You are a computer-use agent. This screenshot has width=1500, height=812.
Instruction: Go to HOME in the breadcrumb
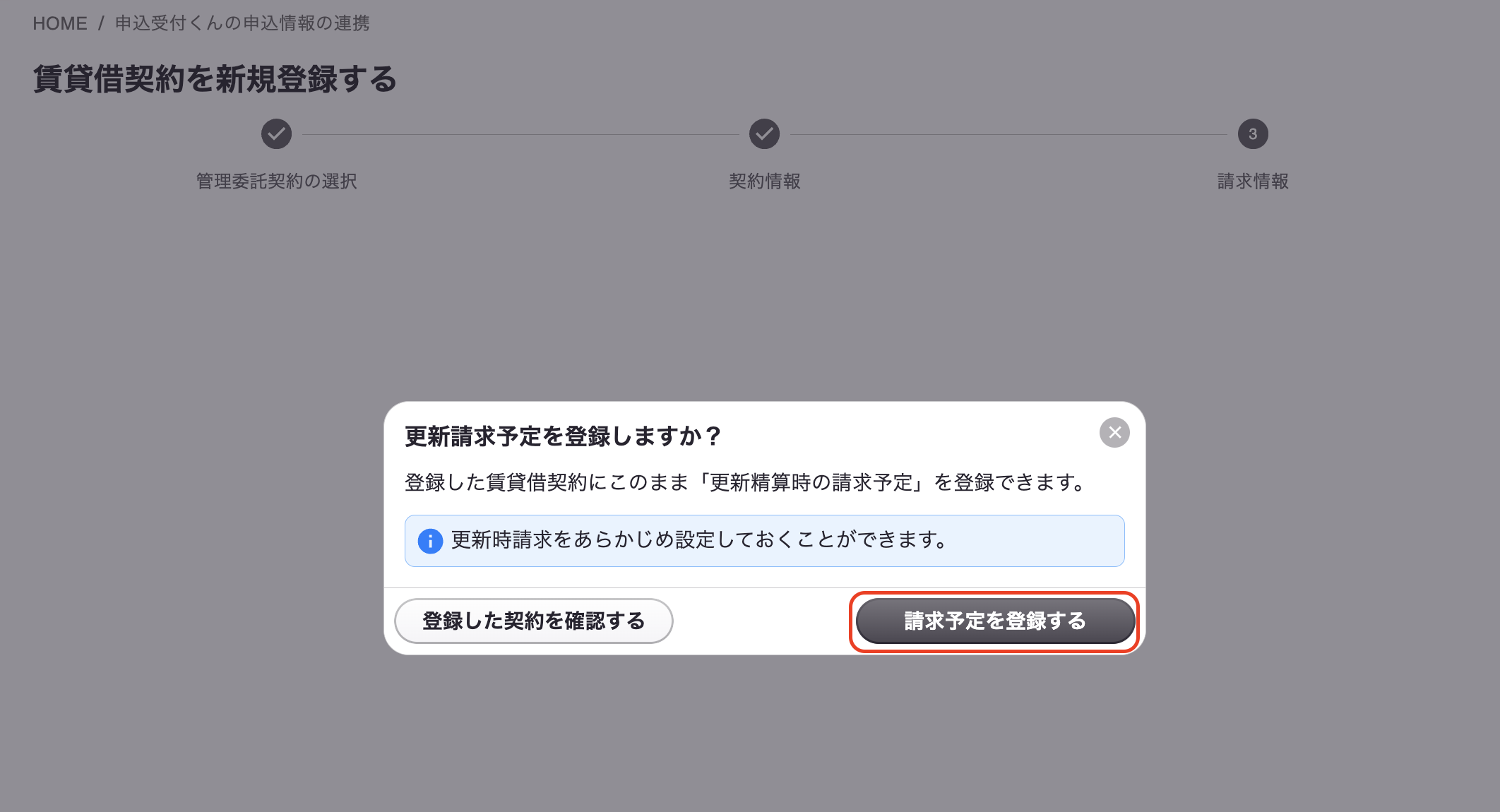[x=60, y=23]
